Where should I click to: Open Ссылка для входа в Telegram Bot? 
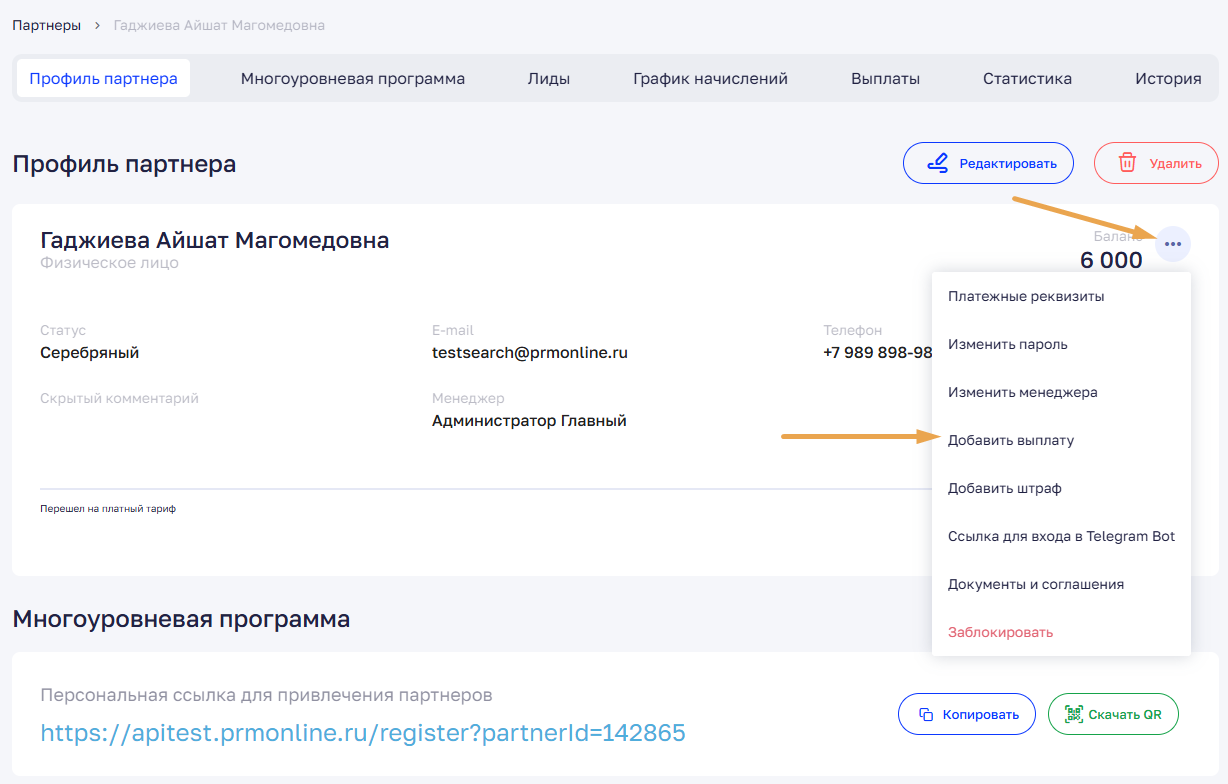click(1061, 536)
